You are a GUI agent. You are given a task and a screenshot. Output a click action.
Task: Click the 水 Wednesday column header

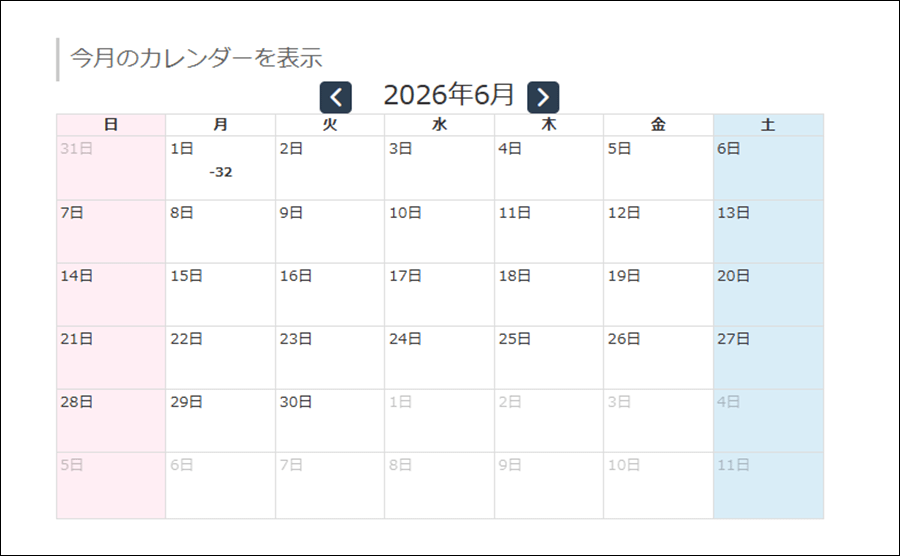click(439, 125)
